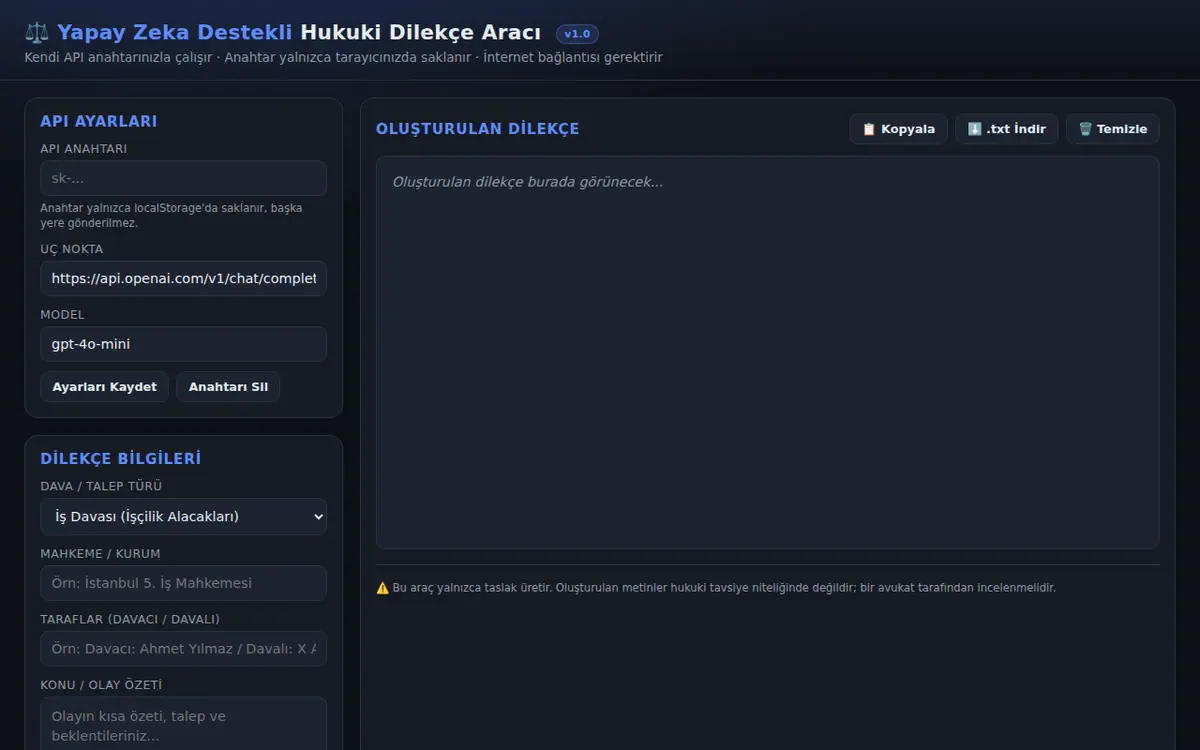Focus the API Anahtarı sk- input field

[x=183, y=178]
